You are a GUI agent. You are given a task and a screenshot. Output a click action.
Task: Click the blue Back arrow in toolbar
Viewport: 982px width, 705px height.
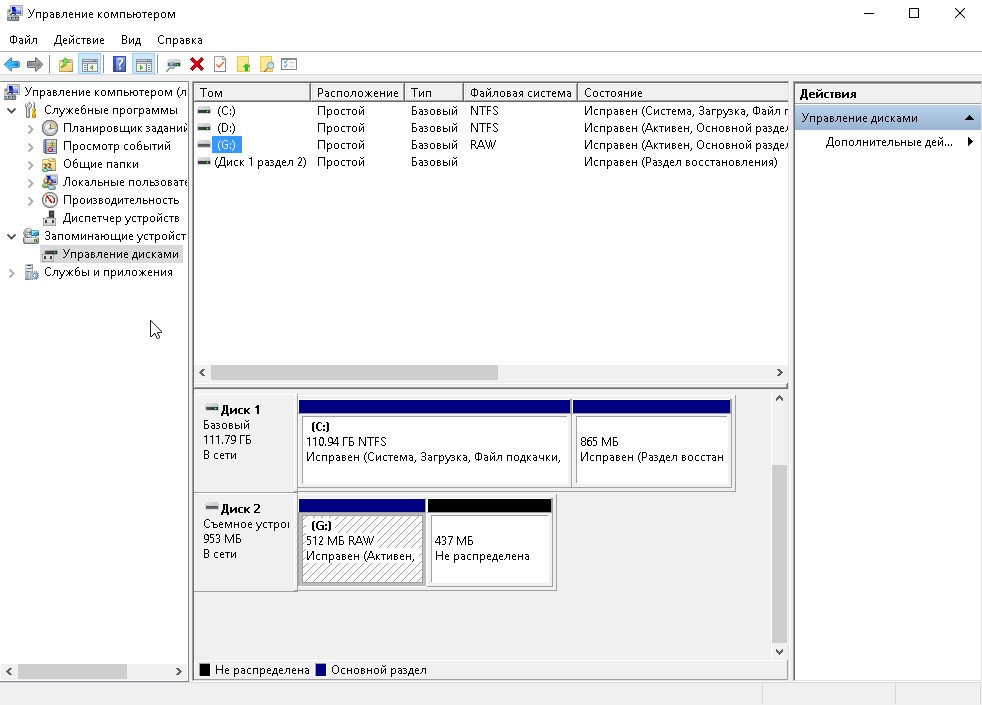click(x=13, y=65)
